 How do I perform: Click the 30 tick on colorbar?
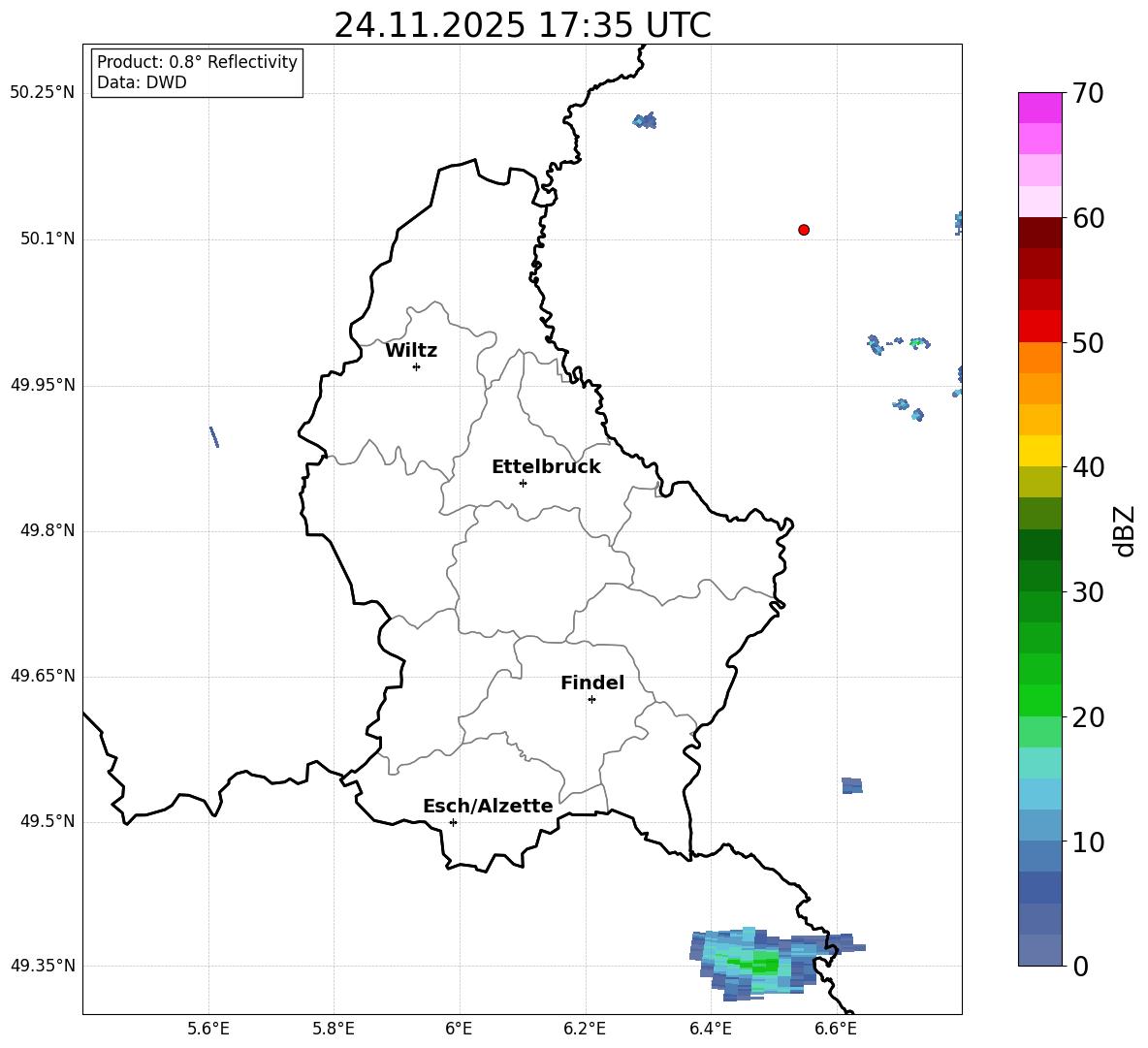pyautogui.click(x=1088, y=592)
